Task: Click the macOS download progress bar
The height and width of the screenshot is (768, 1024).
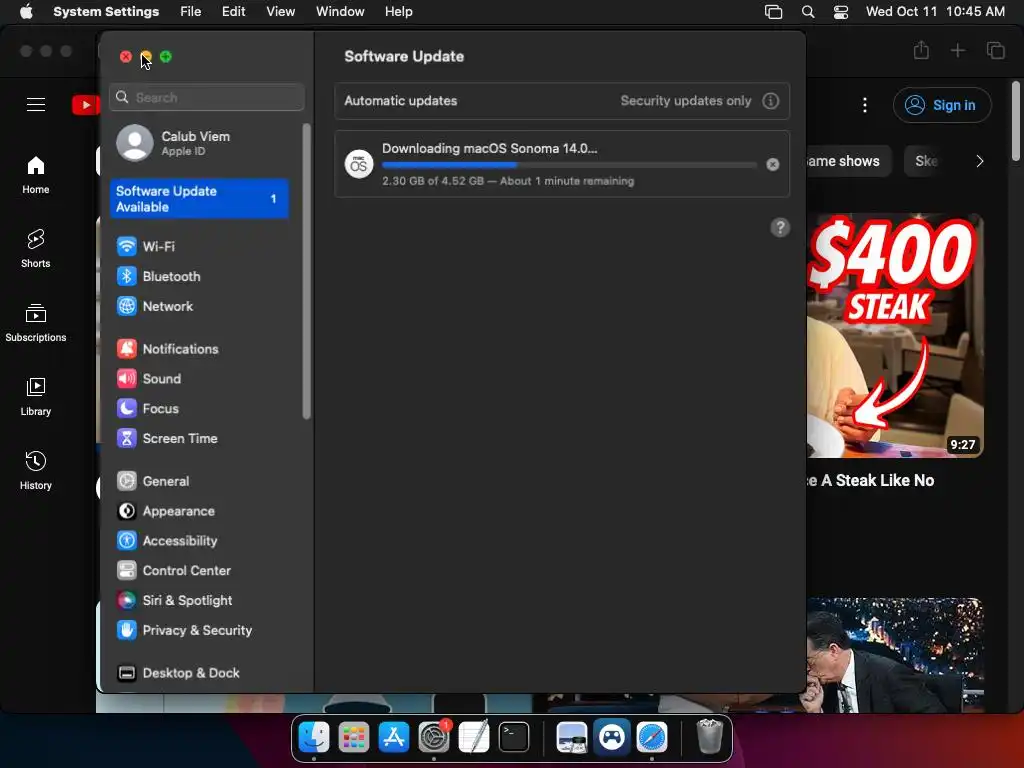Action: [x=569, y=165]
